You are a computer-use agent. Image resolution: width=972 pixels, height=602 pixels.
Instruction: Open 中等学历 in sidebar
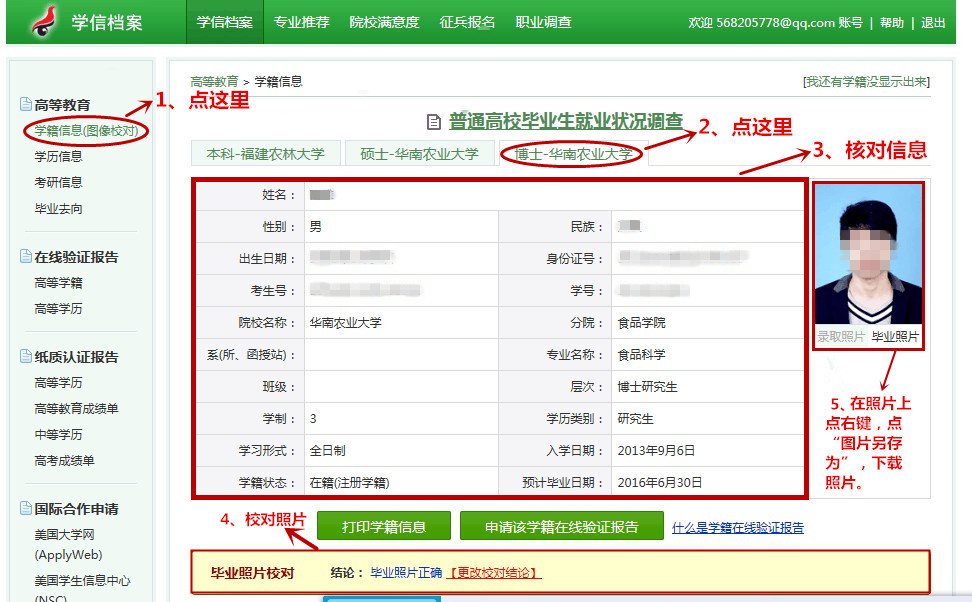pos(58,435)
